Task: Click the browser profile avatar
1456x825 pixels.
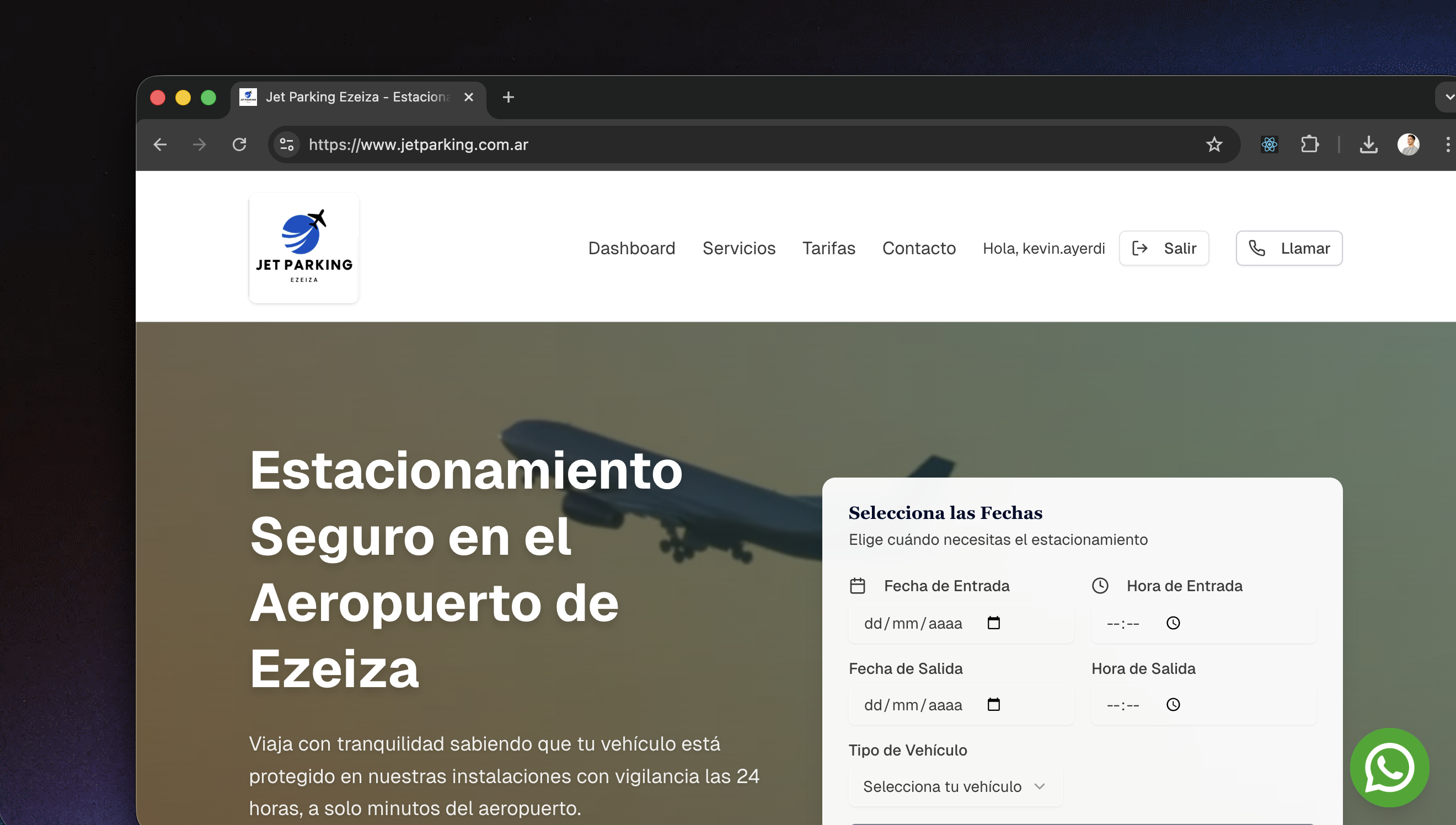Action: coord(1410,144)
